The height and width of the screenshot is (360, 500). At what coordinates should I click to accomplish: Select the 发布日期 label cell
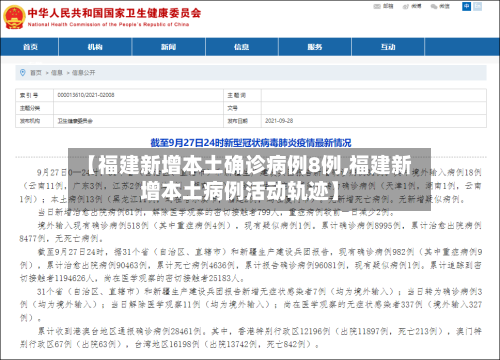tap(242, 121)
